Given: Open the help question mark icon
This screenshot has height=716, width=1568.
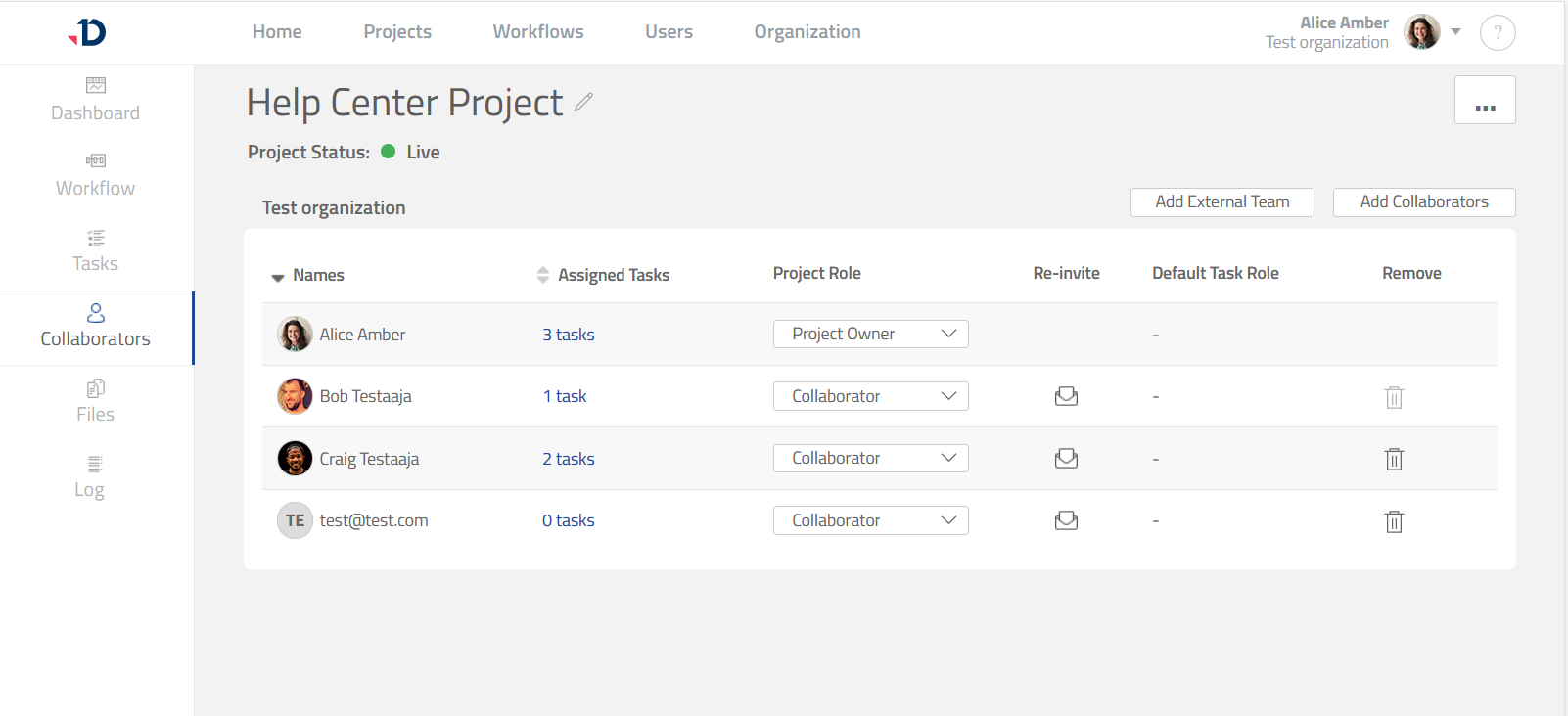Looking at the screenshot, I should (1497, 32).
